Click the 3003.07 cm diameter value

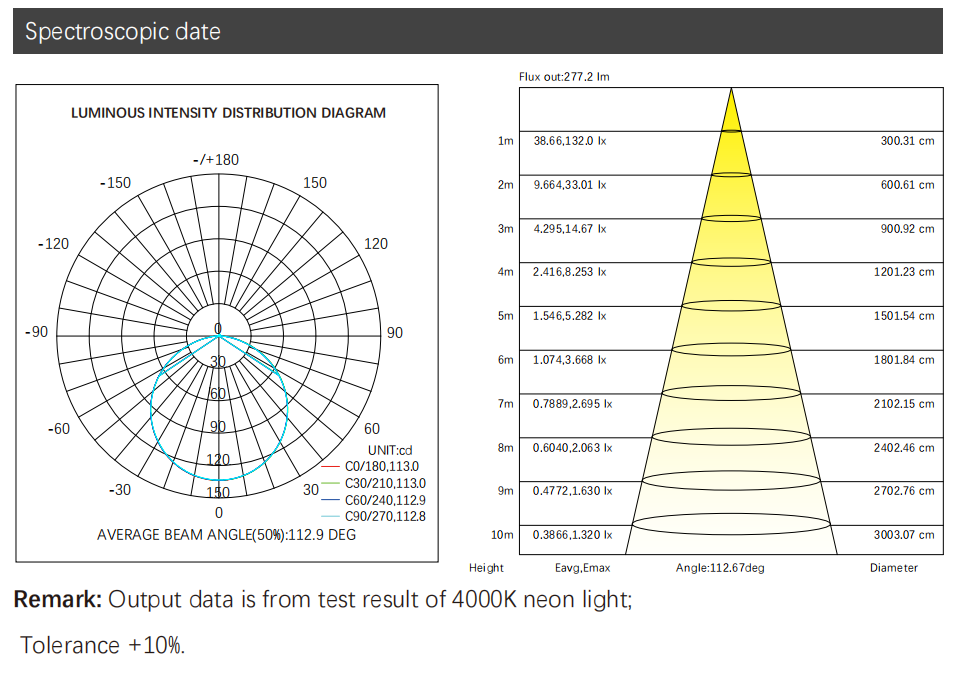click(x=904, y=535)
